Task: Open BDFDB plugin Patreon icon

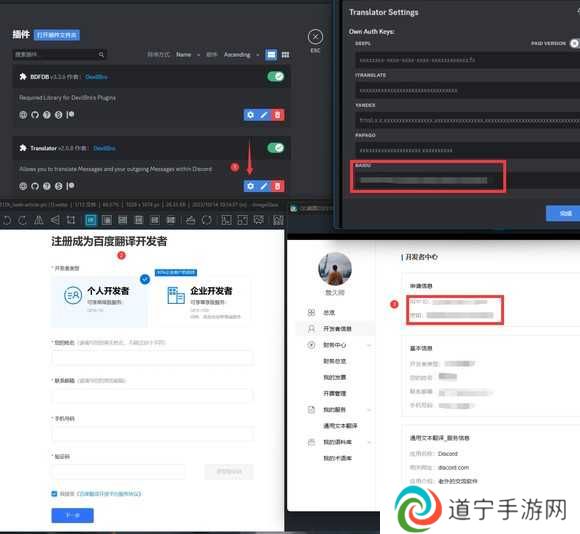Action: [70, 115]
